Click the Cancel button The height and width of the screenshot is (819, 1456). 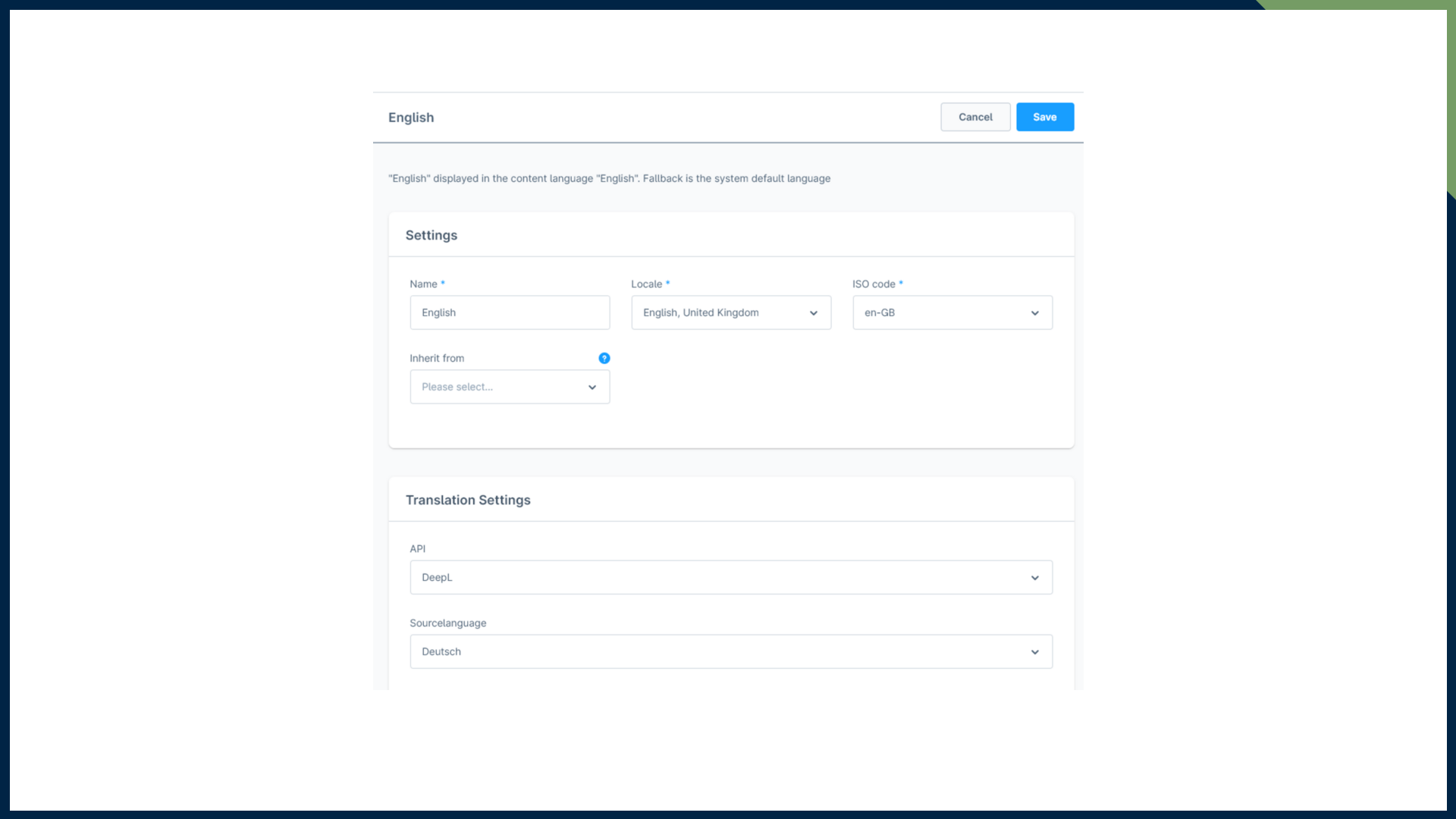coord(974,117)
